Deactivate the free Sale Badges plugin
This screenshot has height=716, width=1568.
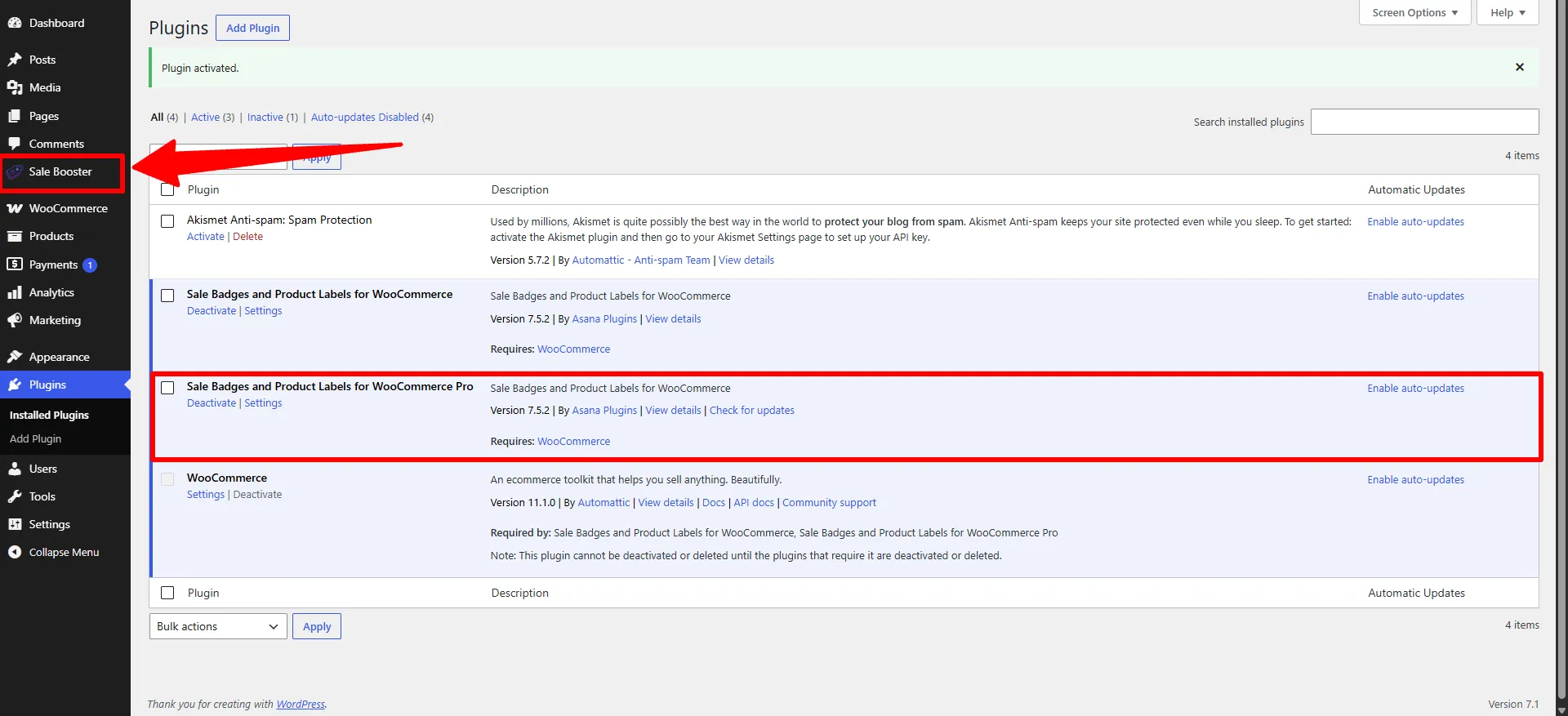click(212, 311)
